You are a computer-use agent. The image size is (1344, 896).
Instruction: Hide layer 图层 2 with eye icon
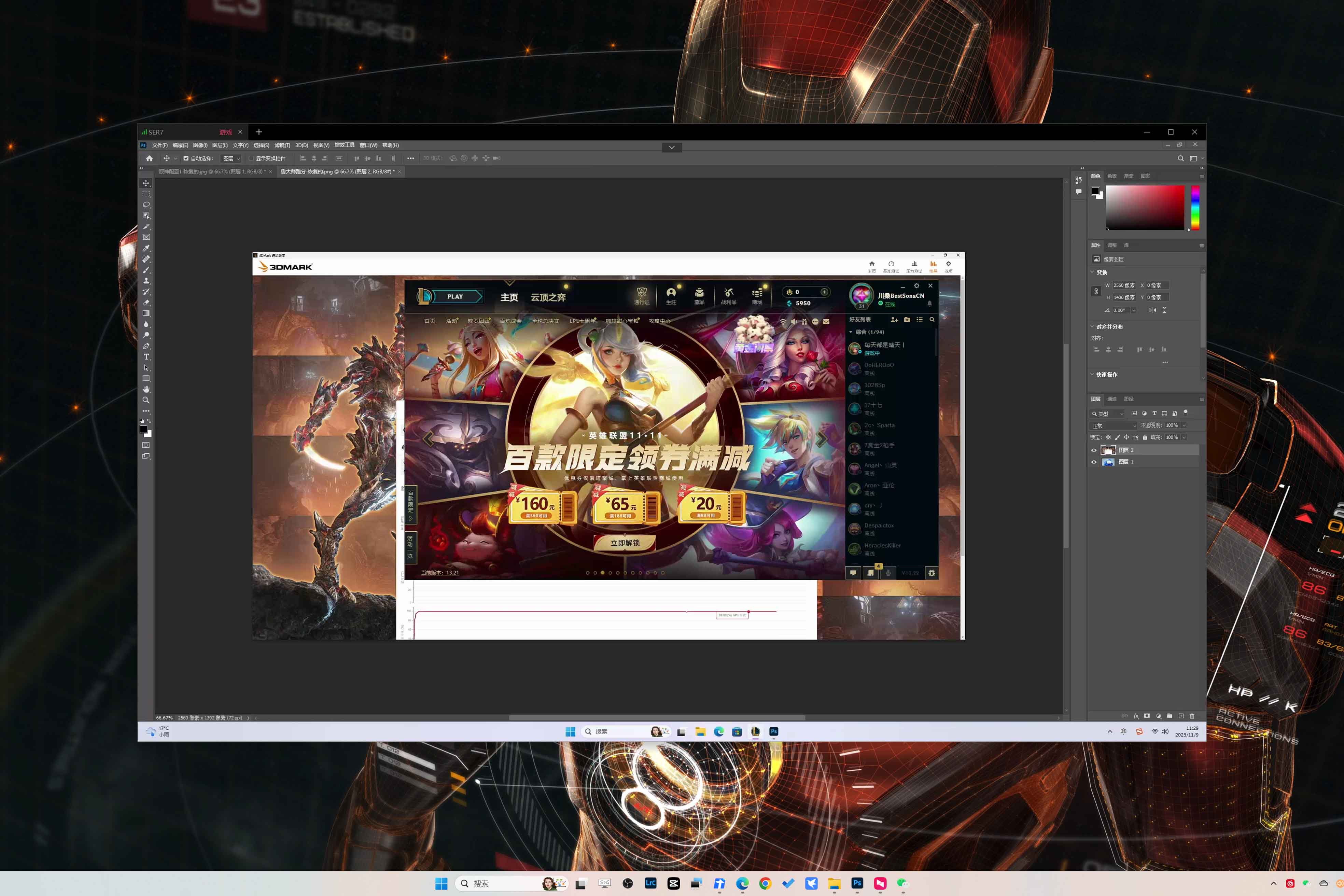(1094, 450)
